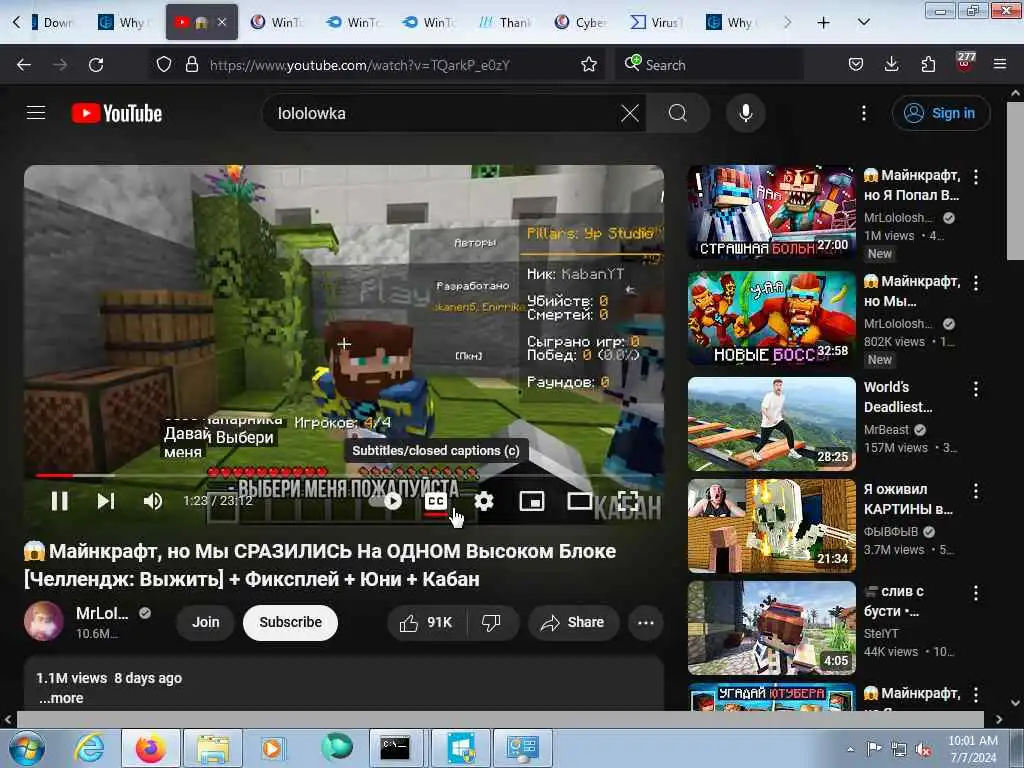
Task: Run the YouTube search magnifier button
Action: [x=678, y=113]
